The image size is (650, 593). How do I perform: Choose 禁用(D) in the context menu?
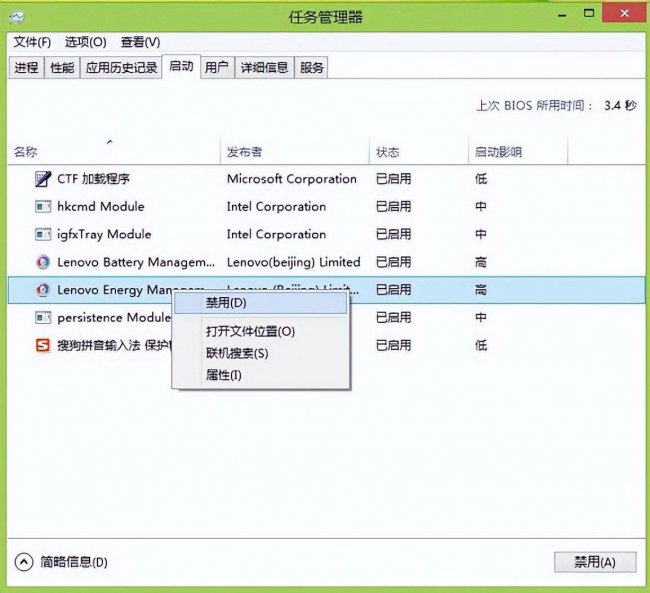260,303
